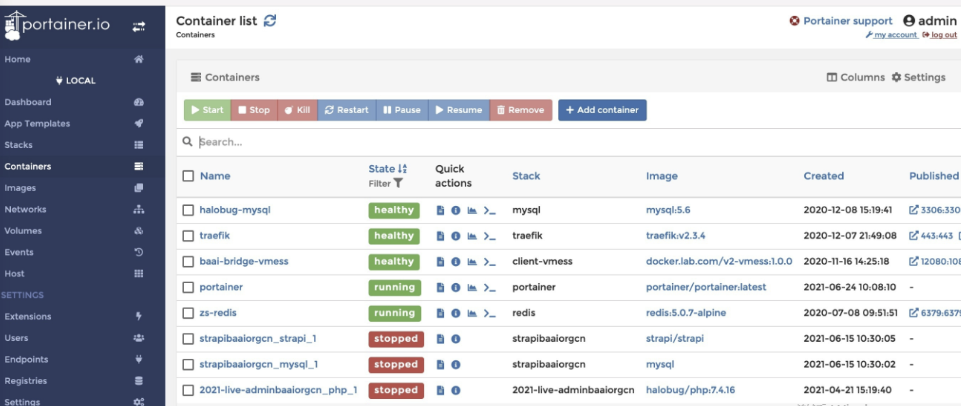Check the zs-redis row checkbox
The image size is (974, 406).
coord(188,314)
